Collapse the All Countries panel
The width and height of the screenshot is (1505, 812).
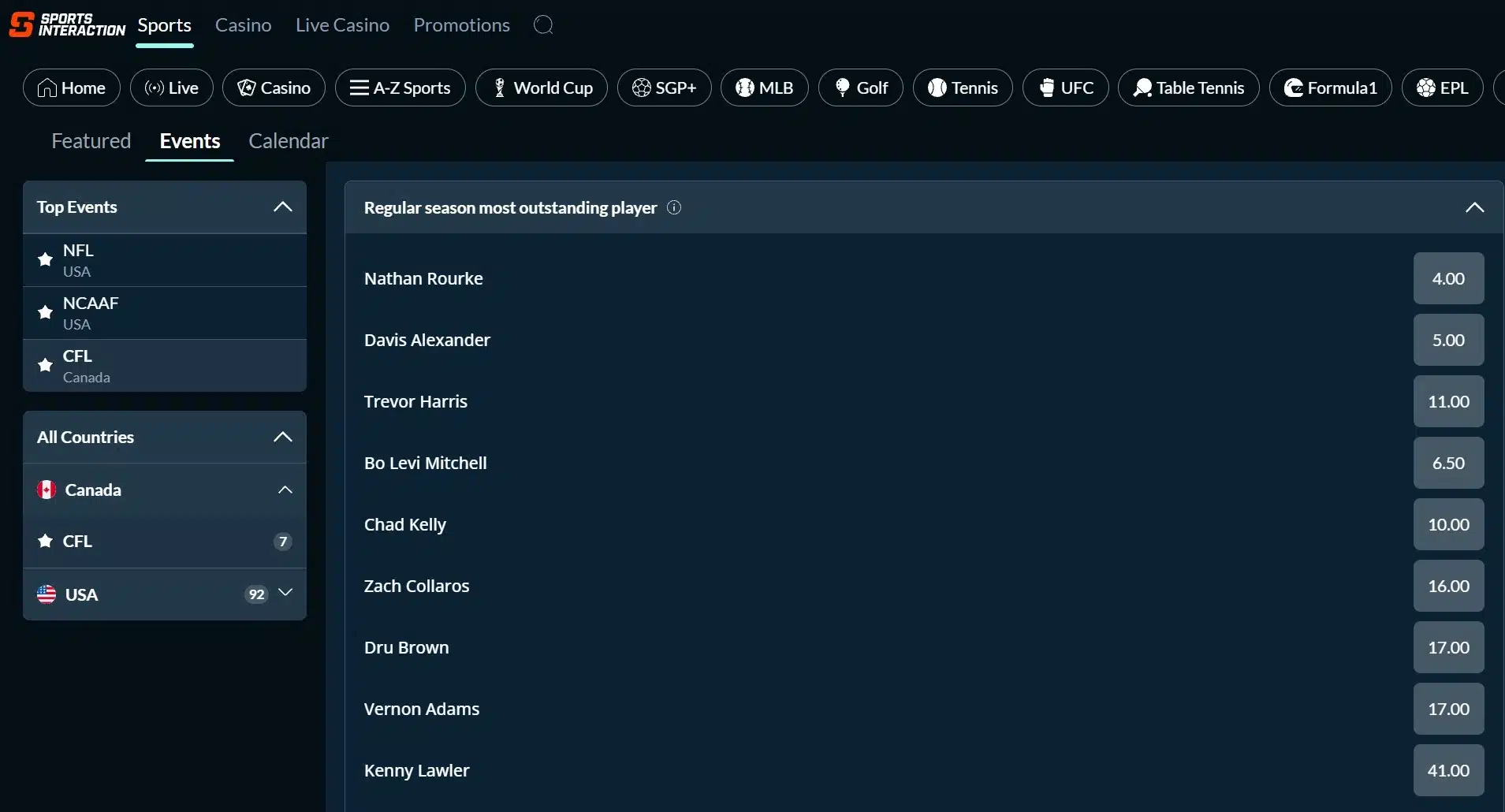pyautogui.click(x=282, y=437)
